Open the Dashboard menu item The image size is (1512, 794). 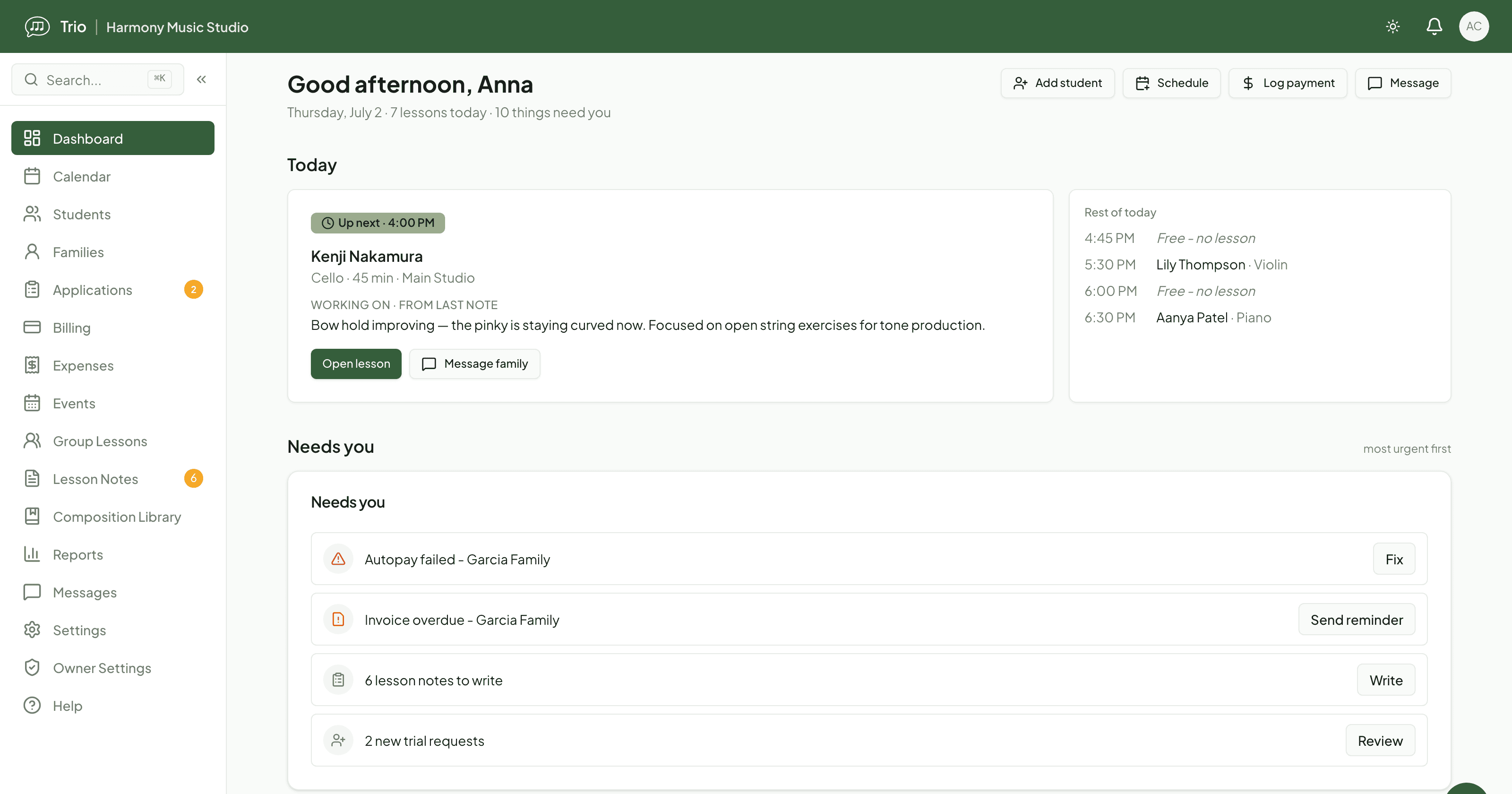click(x=113, y=138)
